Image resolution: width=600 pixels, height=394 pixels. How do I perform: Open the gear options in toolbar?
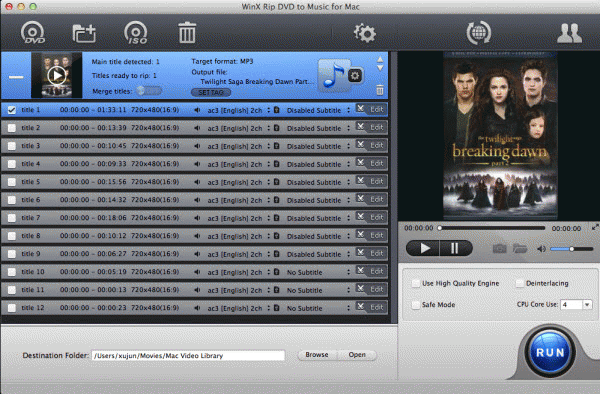coord(365,33)
